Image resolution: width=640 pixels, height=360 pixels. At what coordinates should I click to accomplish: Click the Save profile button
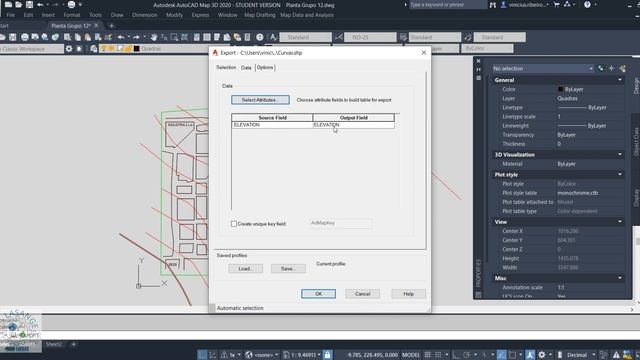(x=288, y=269)
